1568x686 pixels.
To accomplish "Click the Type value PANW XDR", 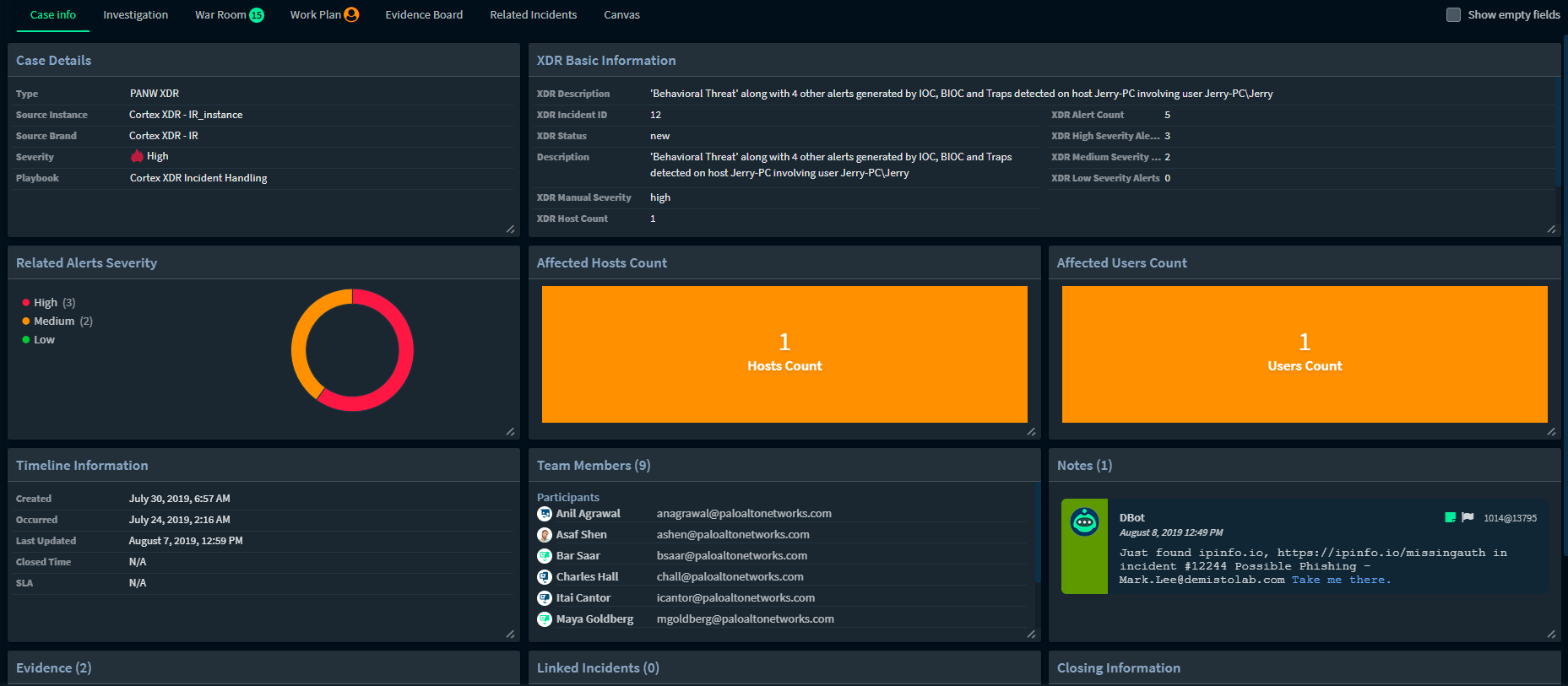I will (x=155, y=94).
